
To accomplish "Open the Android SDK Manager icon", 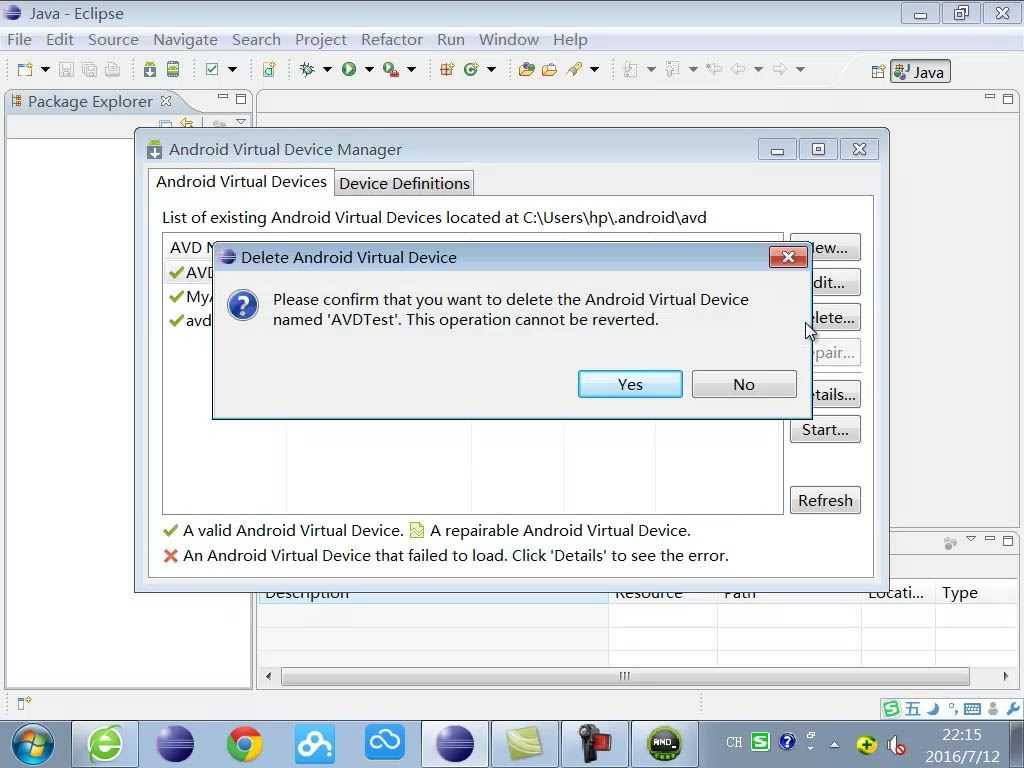I will [150, 69].
